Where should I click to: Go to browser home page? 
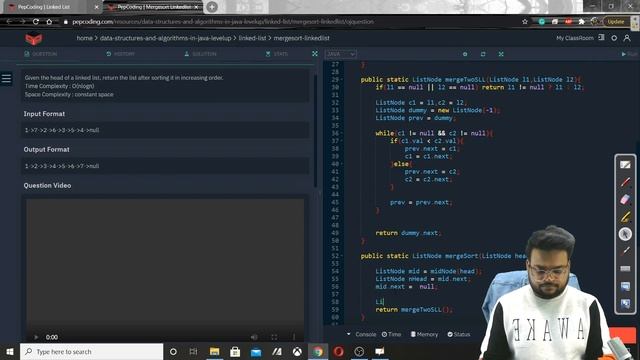point(49,22)
